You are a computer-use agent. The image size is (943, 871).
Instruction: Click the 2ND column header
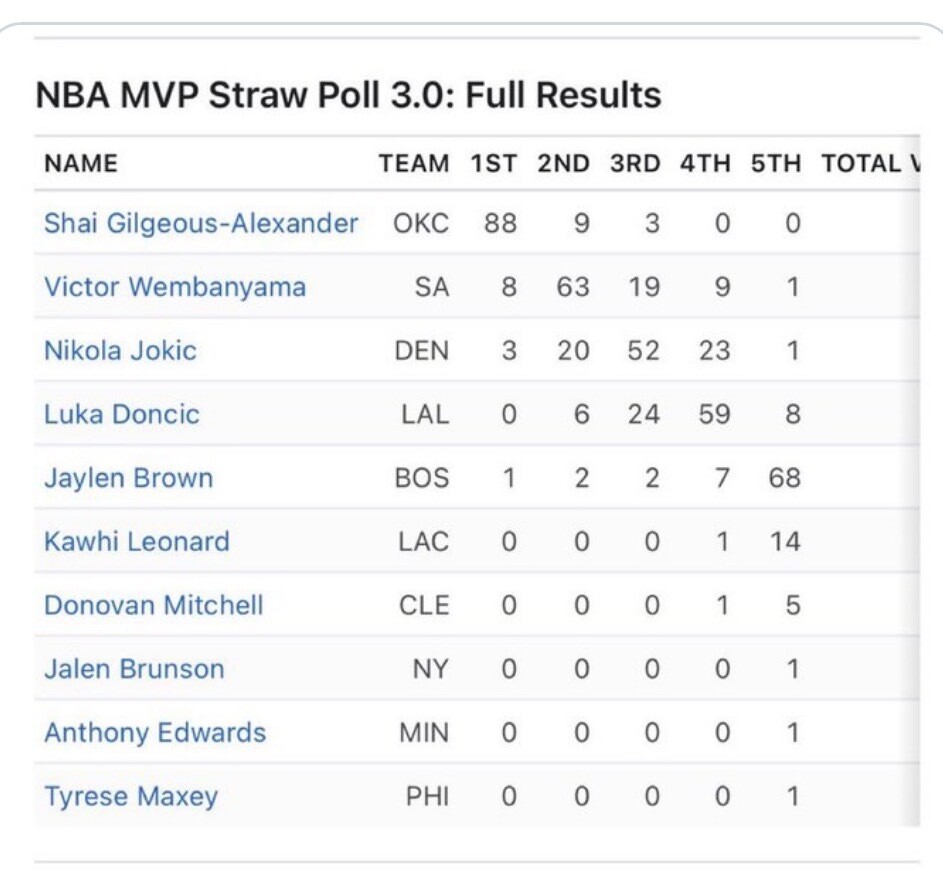coord(564,163)
